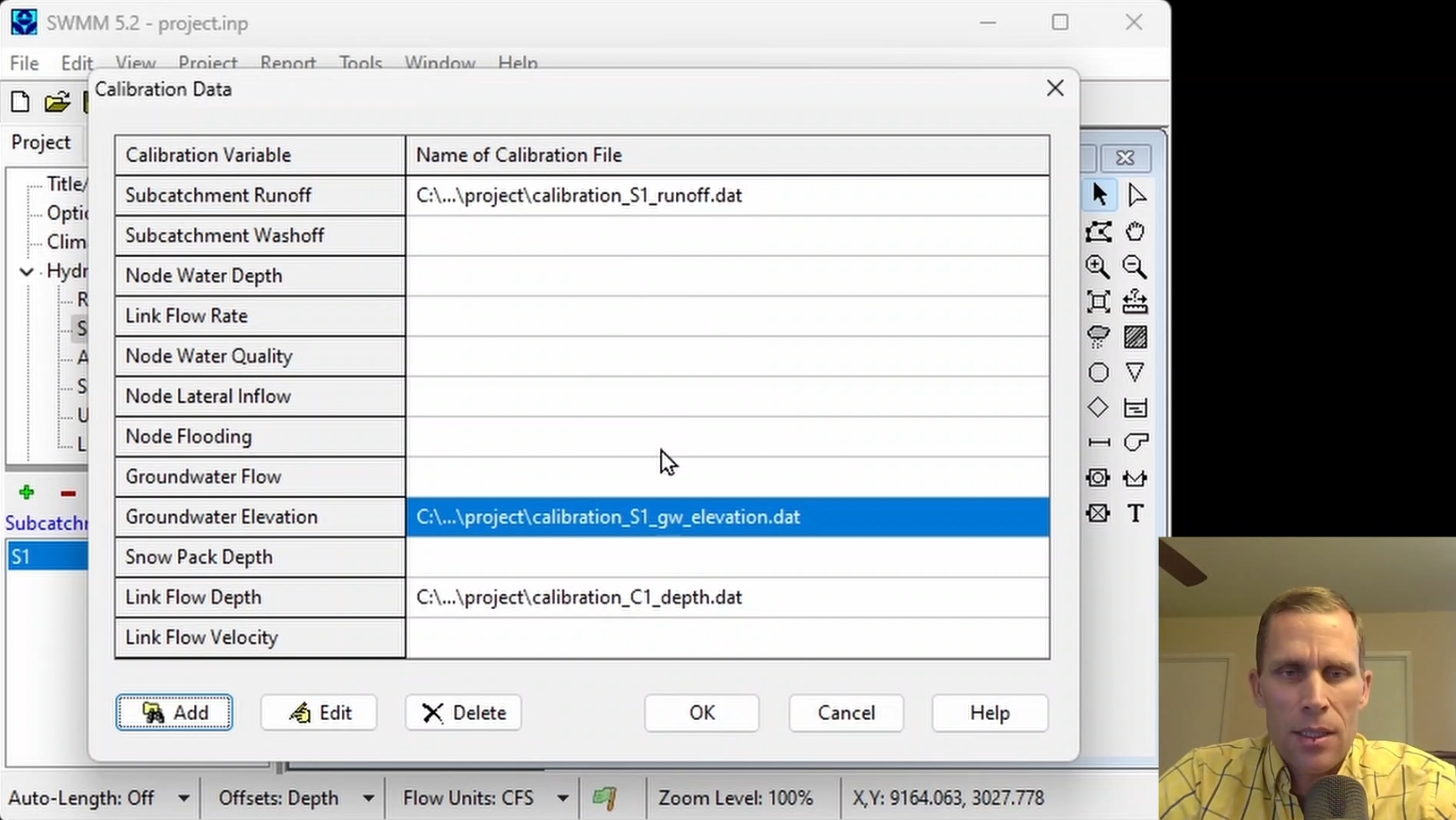Collapse the Hydrology tree node
The image size is (1456, 820).
point(27,271)
